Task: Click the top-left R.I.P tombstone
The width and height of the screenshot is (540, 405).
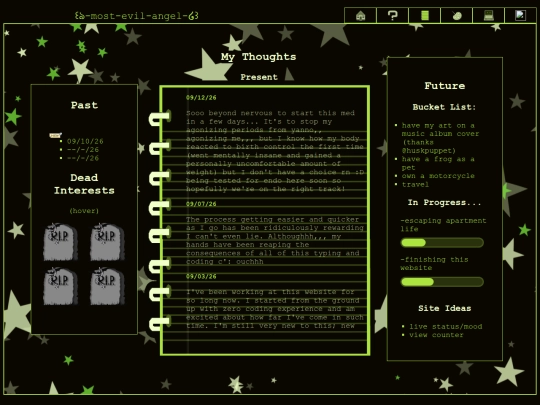Action: 60,242
